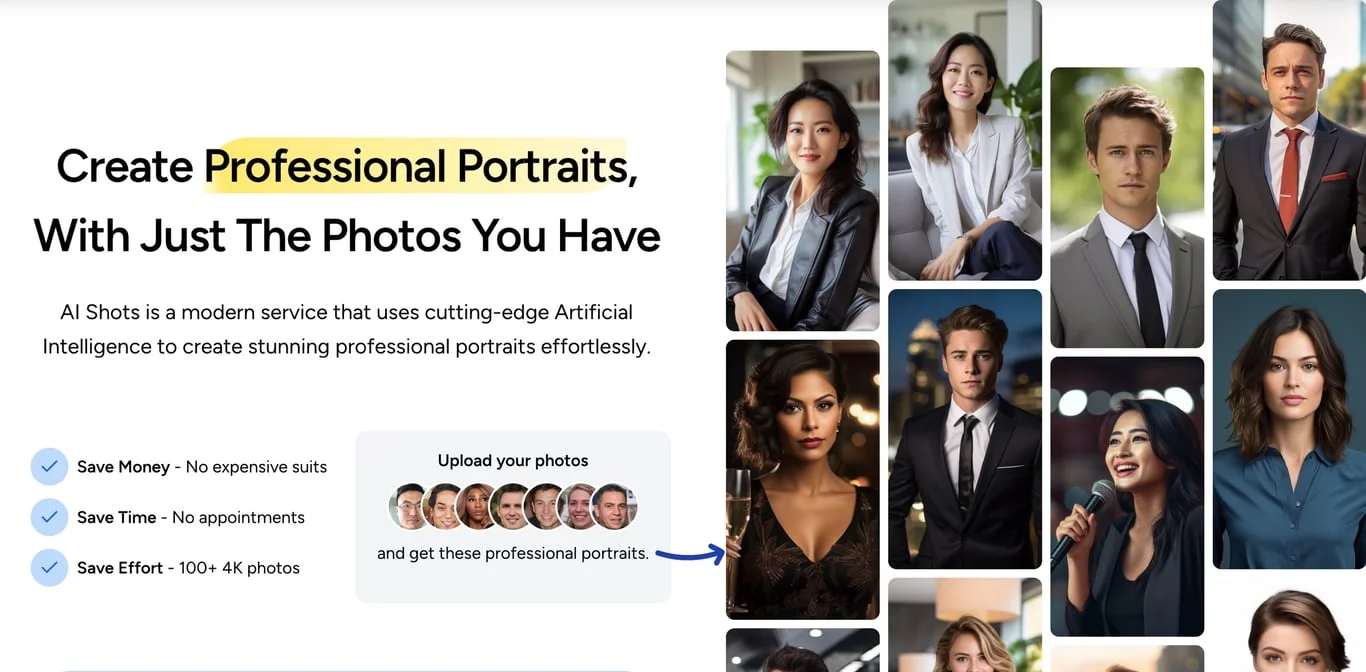The image size is (1366, 672).
Task: Select the avatar of the man wearing glasses
Action: pos(409,506)
